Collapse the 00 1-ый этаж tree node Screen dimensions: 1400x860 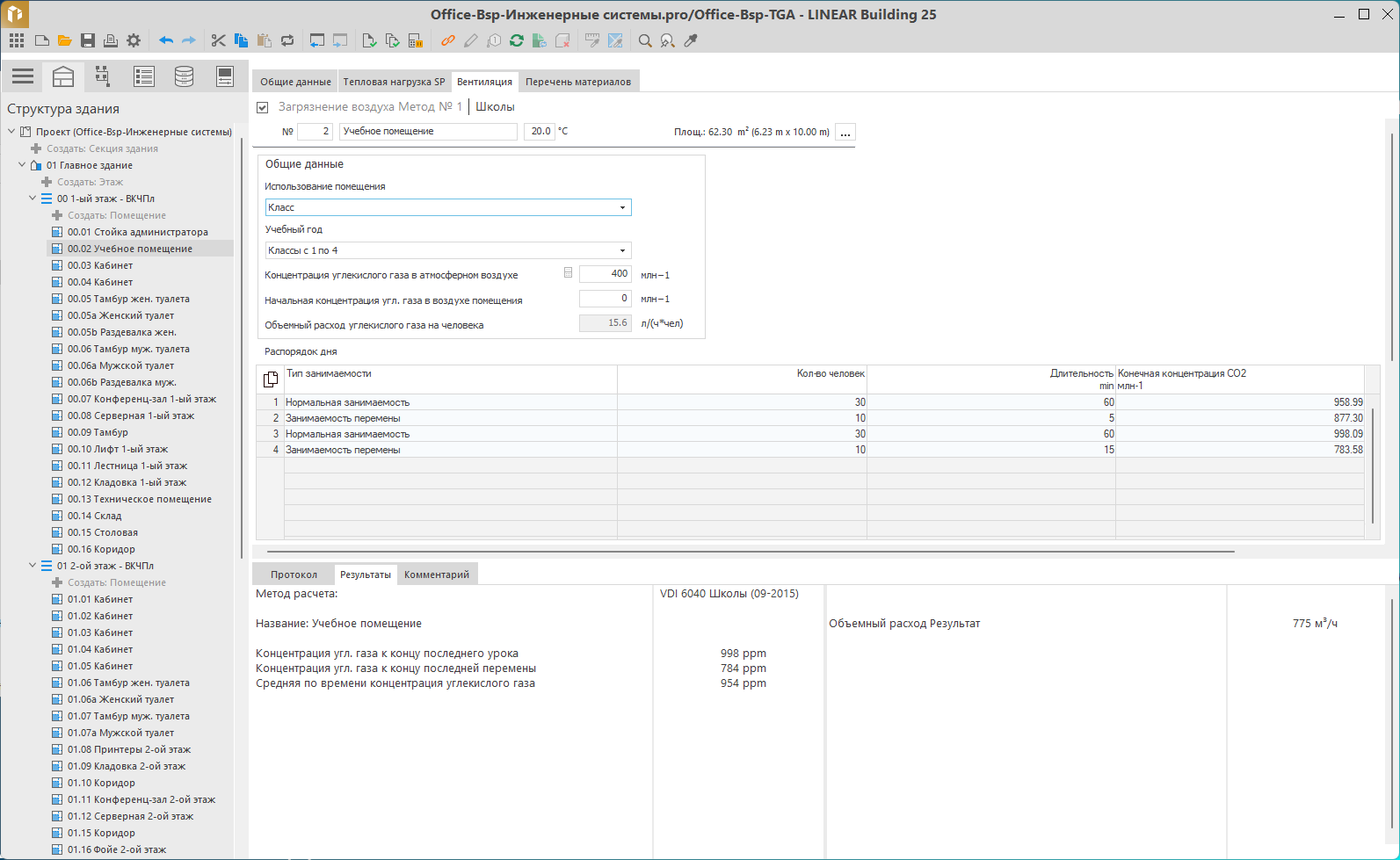click(33, 199)
